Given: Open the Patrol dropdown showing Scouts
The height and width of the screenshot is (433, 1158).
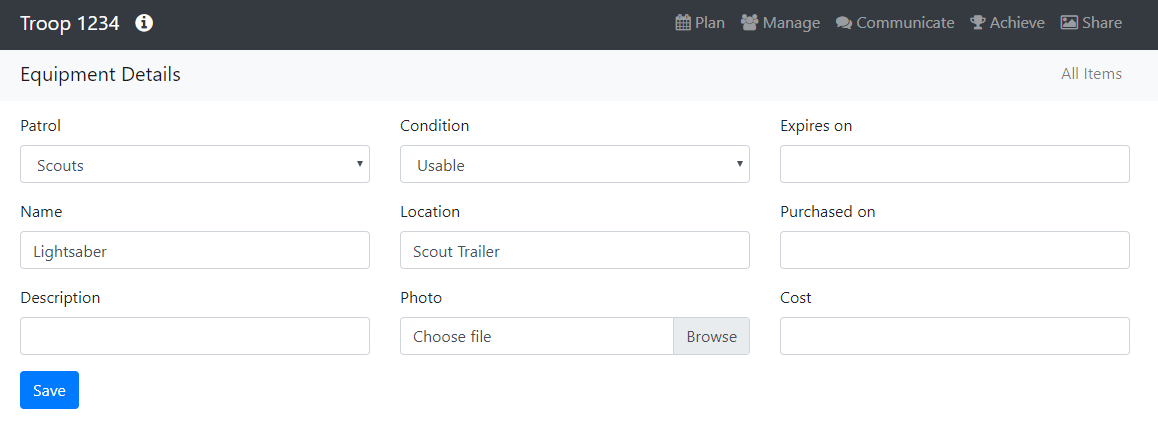Looking at the screenshot, I should click(195, 165).
